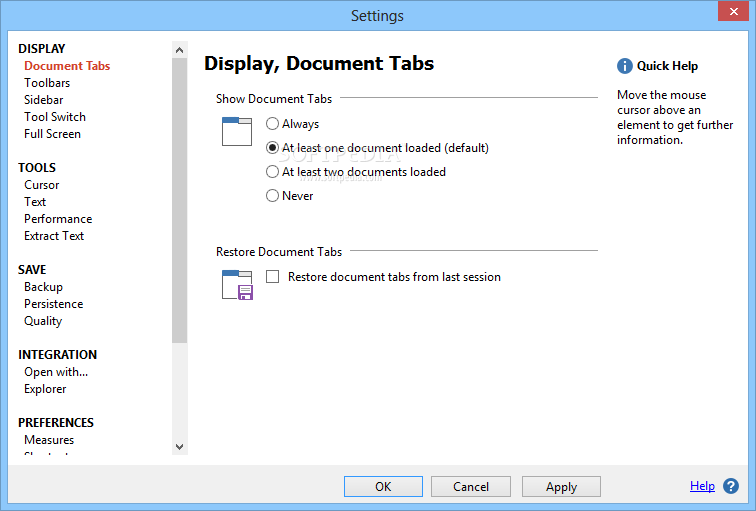Click the Cancel button
756x511 pixels.
click(x=471, y=486)
